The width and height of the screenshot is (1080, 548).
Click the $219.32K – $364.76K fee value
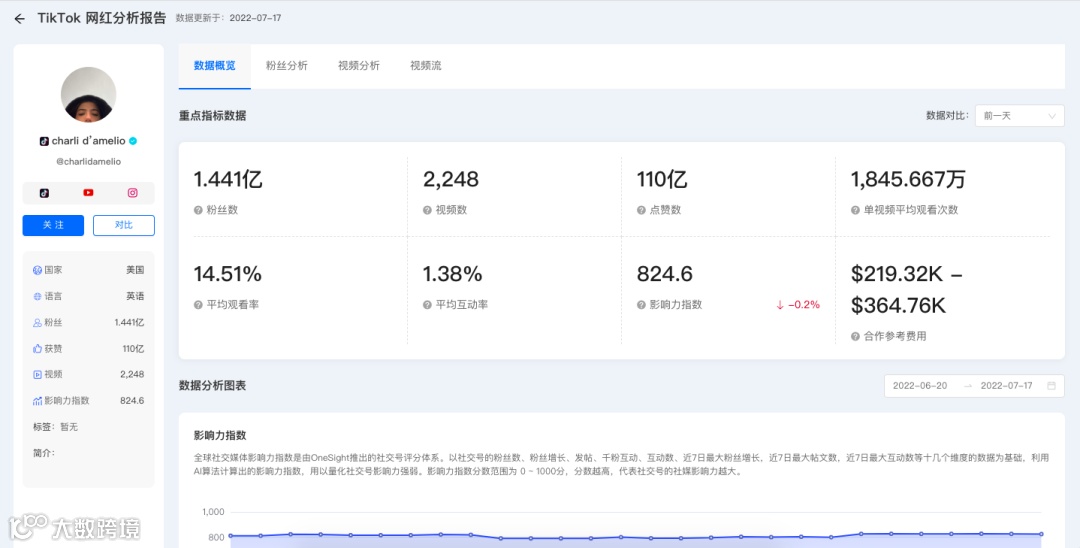click(906, 290)
